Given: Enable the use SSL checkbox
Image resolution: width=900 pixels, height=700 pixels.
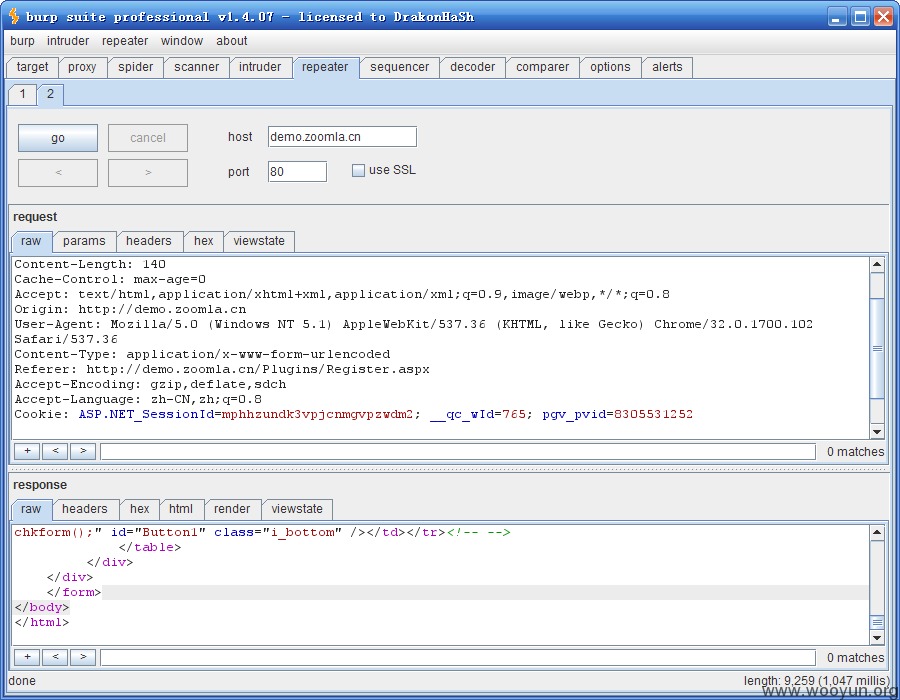Looking at the screenshot, I should coord(358,170).
